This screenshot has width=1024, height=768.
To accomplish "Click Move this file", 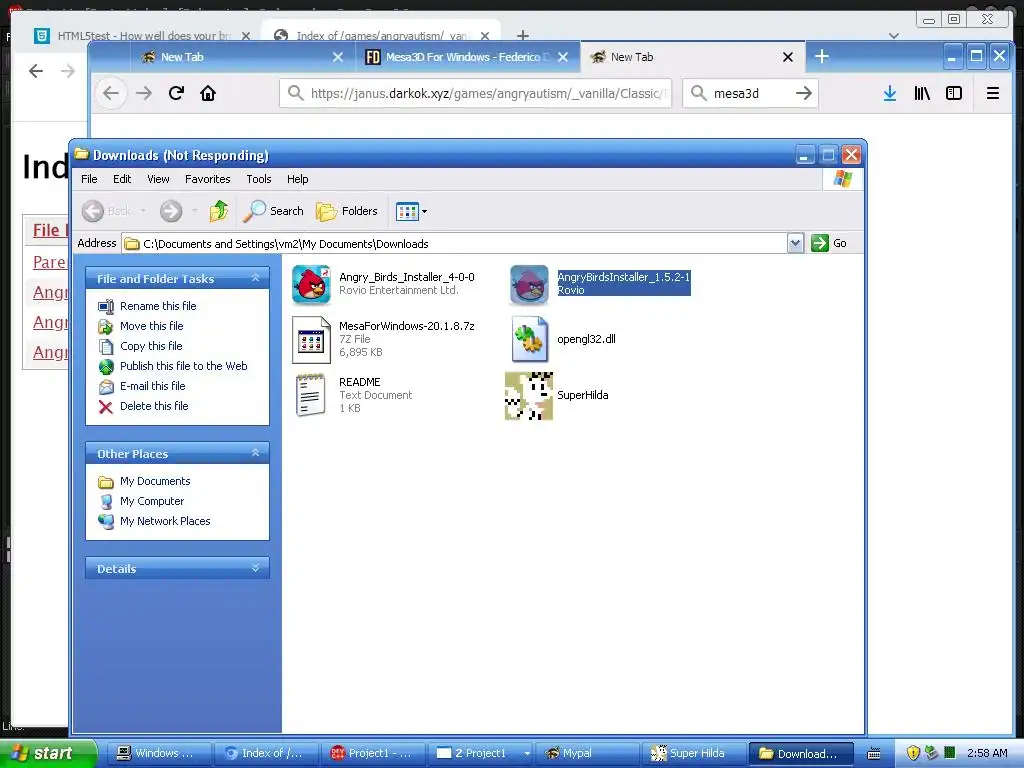I will (x=152, y=326).
